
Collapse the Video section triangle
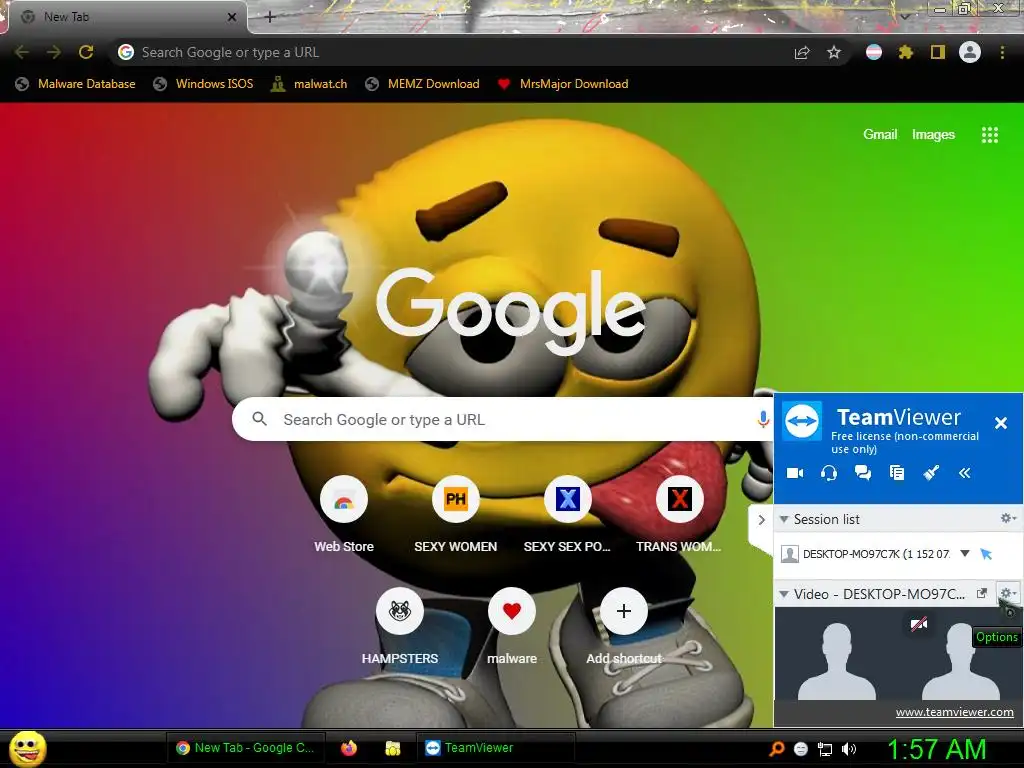(x=784, y=594)
